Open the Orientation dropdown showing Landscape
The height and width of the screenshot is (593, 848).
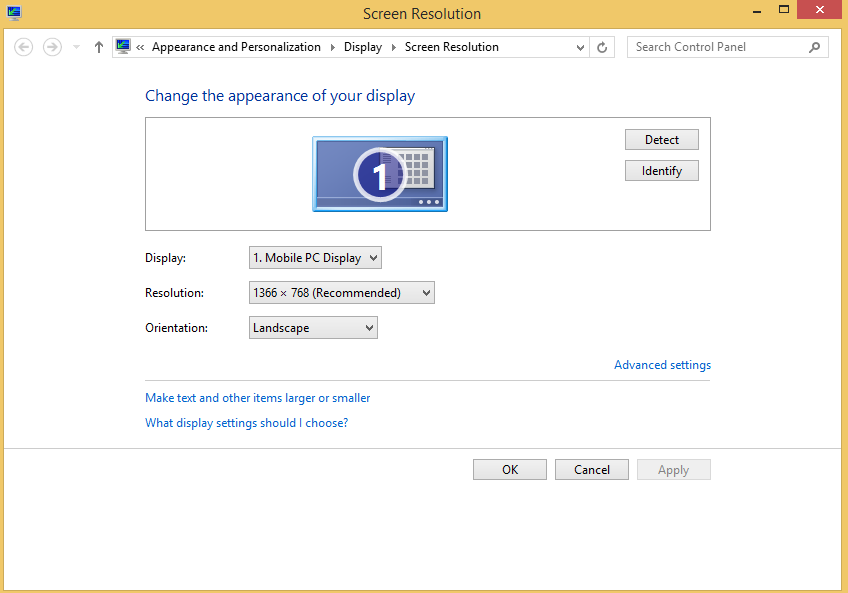313,328
